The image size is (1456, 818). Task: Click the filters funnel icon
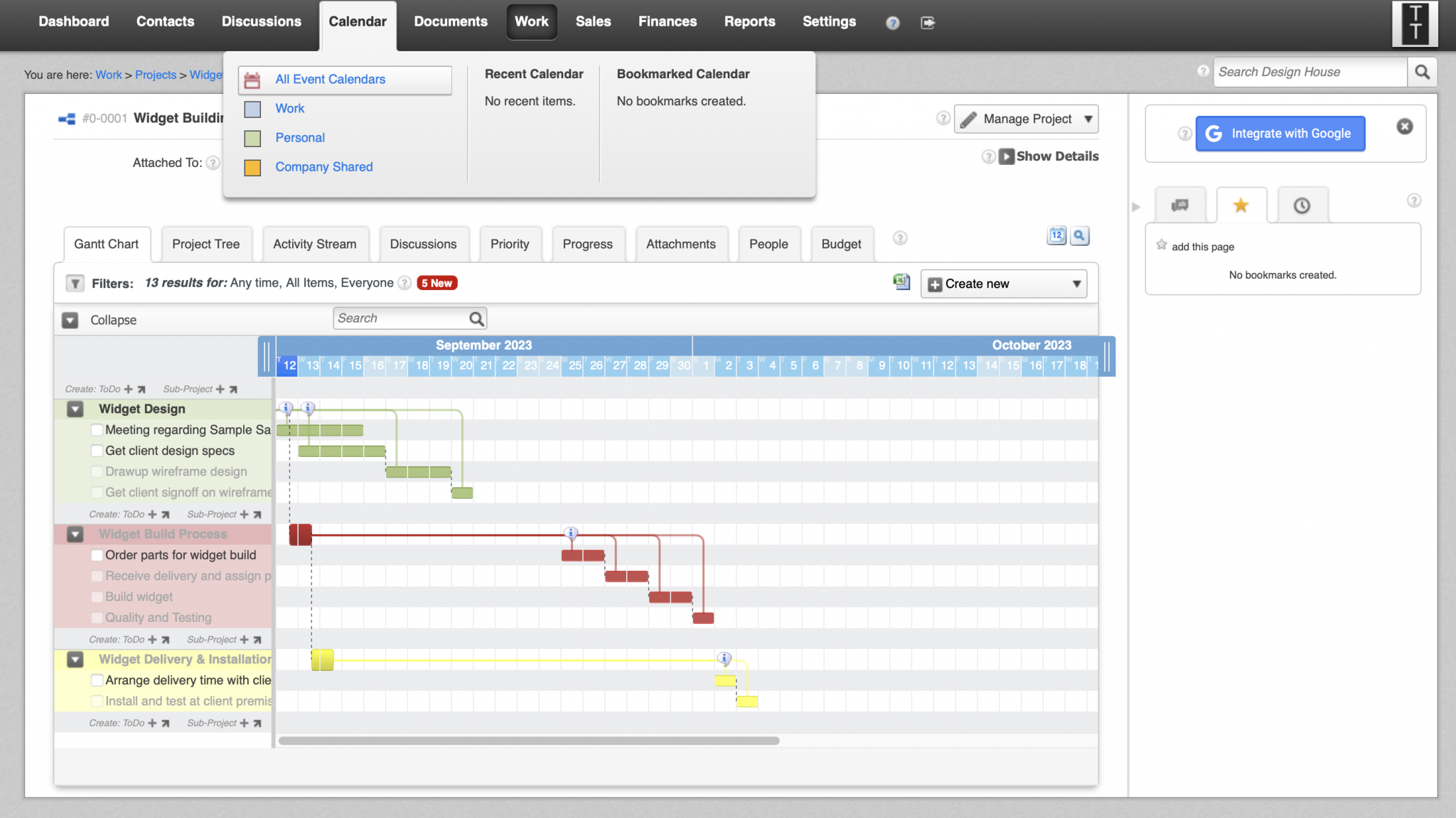point(75,283)
